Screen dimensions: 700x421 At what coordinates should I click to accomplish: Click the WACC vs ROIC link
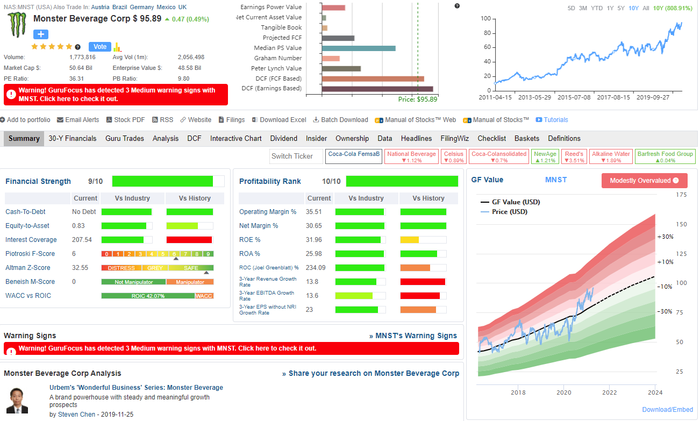coord(28,296)
